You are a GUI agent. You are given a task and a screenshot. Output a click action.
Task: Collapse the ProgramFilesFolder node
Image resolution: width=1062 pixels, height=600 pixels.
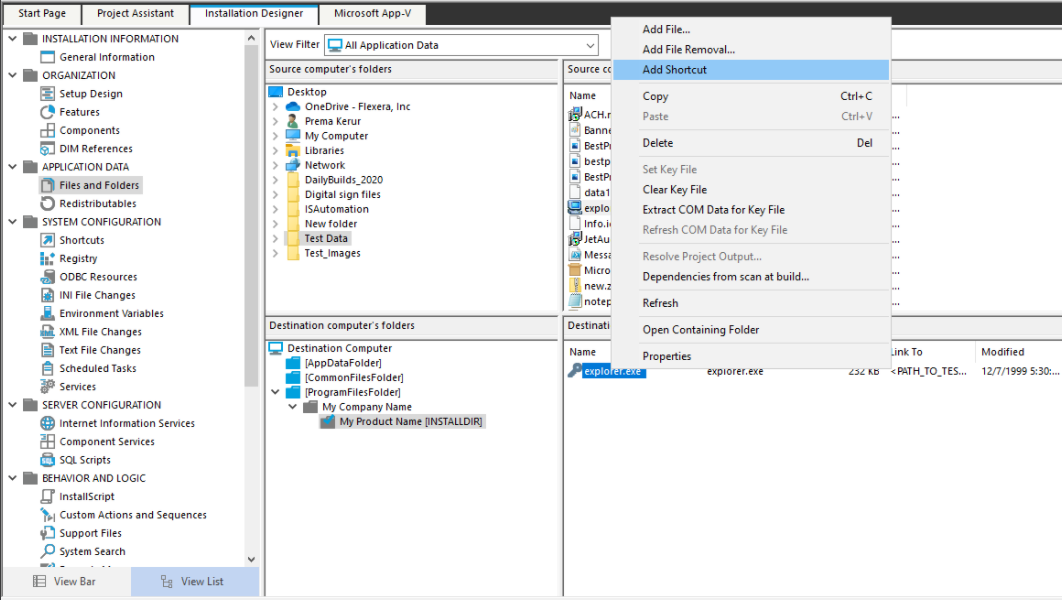[x=275, y=393]
